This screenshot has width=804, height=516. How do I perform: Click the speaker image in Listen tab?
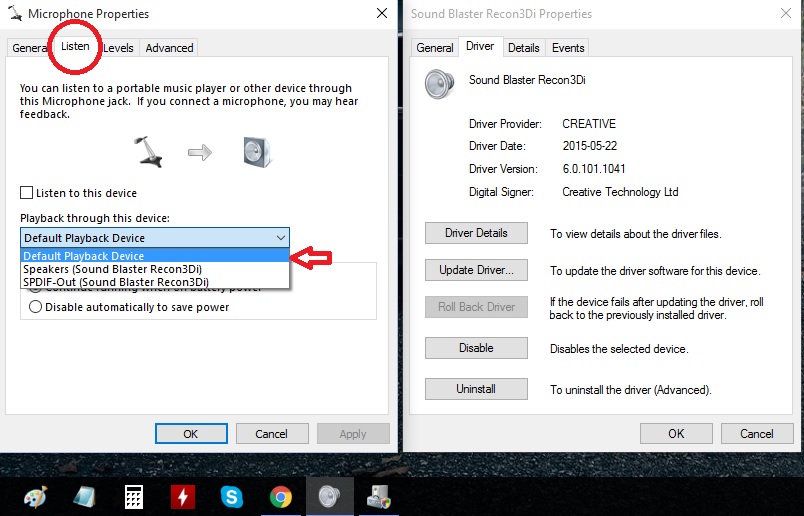coord(257,152)
